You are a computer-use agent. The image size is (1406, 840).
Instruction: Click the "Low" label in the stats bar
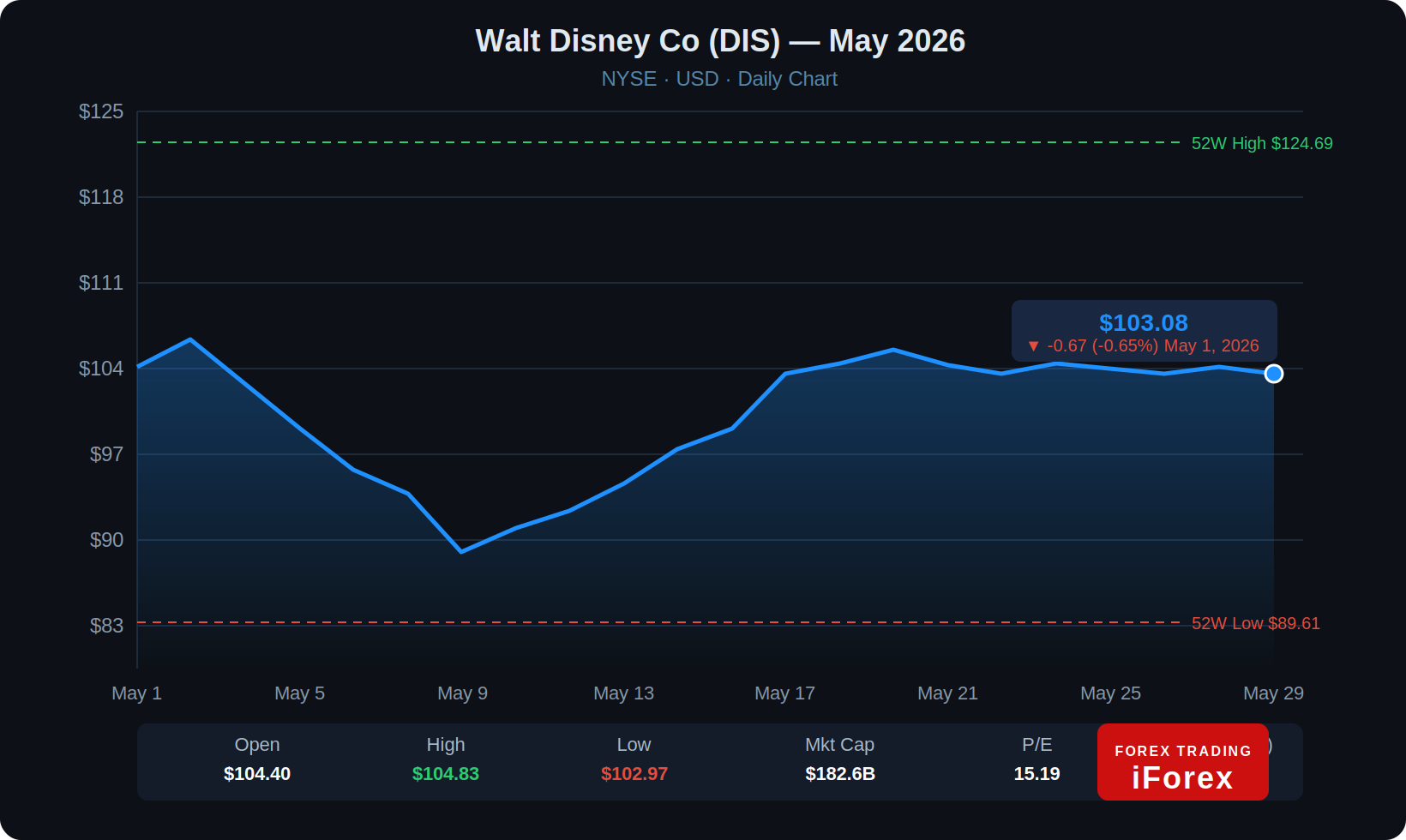pos(634,745)
